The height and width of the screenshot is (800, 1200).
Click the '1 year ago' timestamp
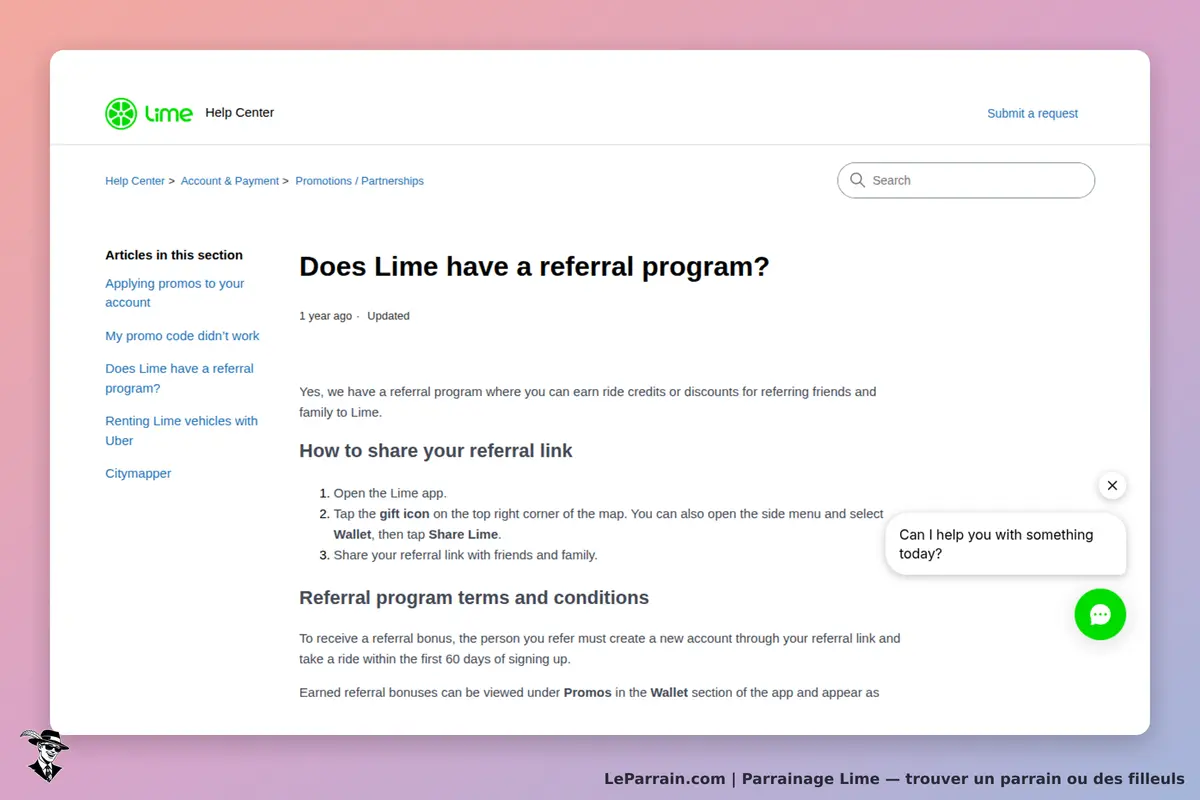tap(325, 316)
